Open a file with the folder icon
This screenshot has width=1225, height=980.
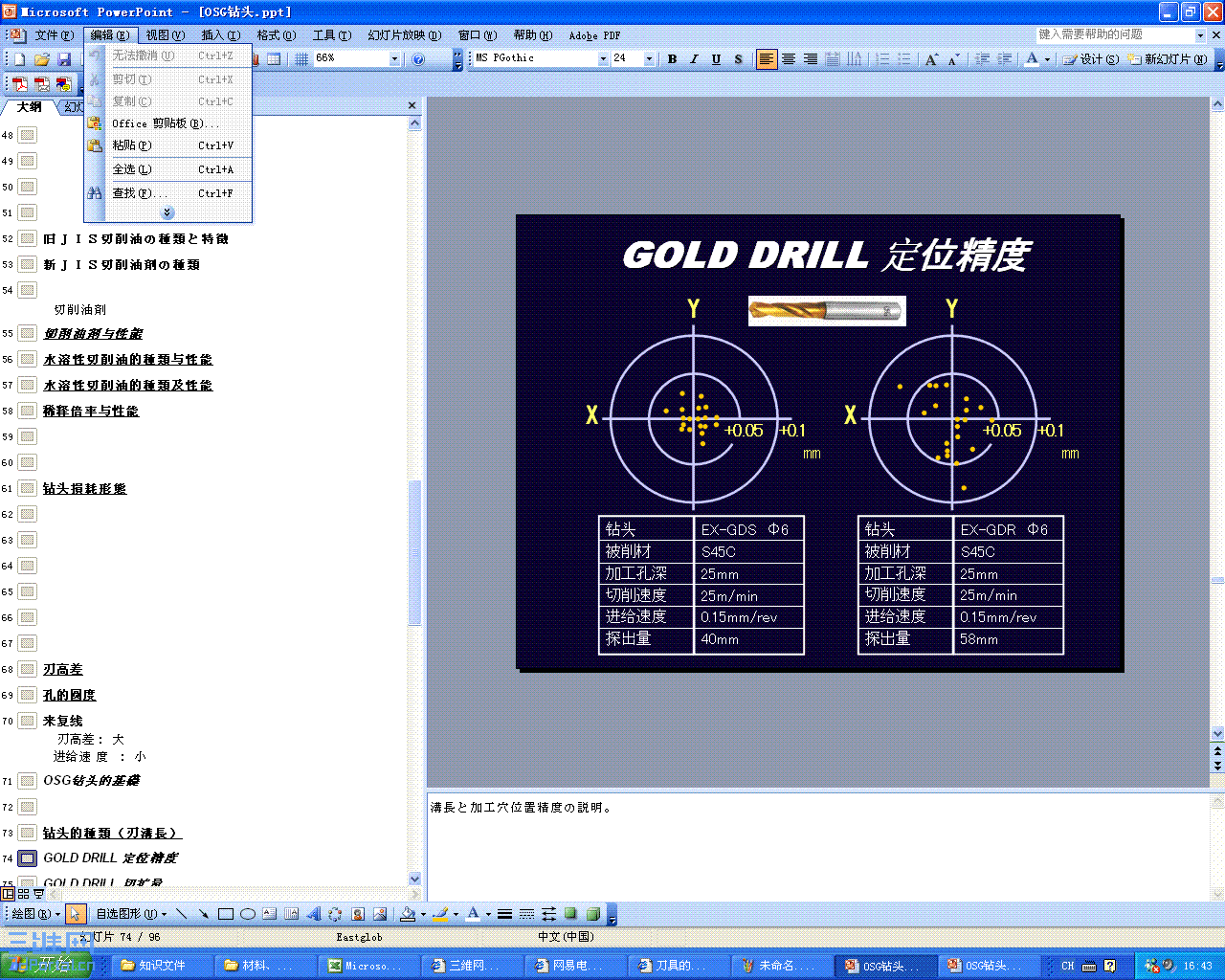point(42,59)
